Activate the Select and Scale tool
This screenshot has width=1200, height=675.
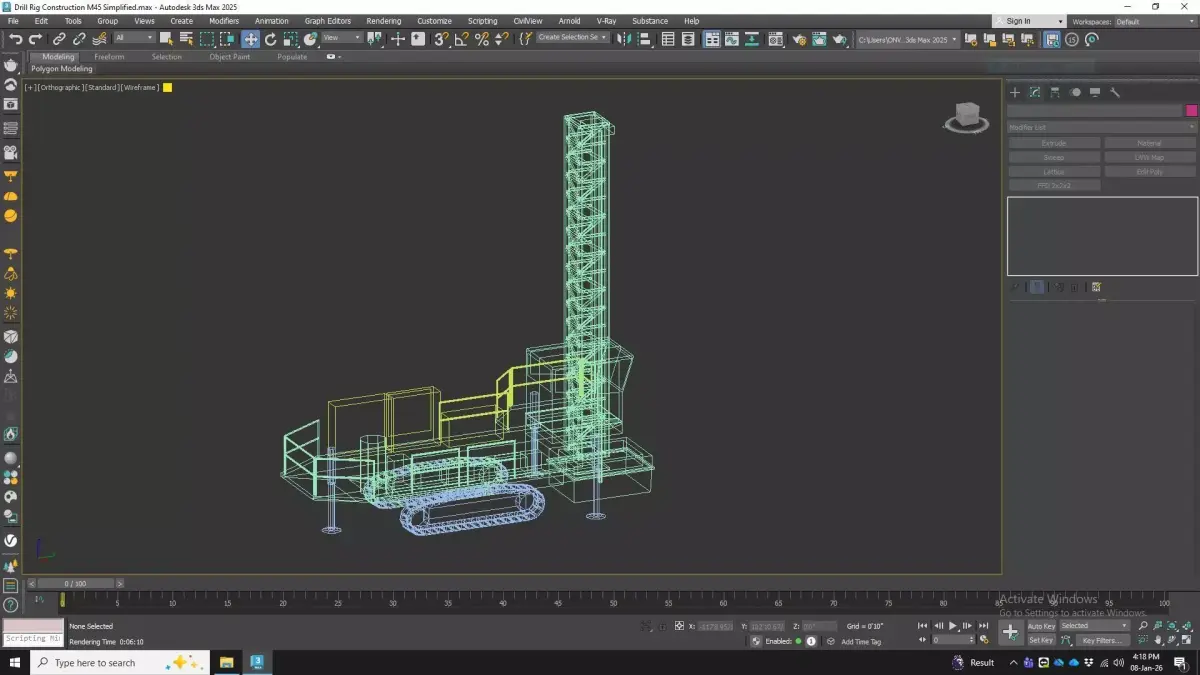[x=290, y=39]
